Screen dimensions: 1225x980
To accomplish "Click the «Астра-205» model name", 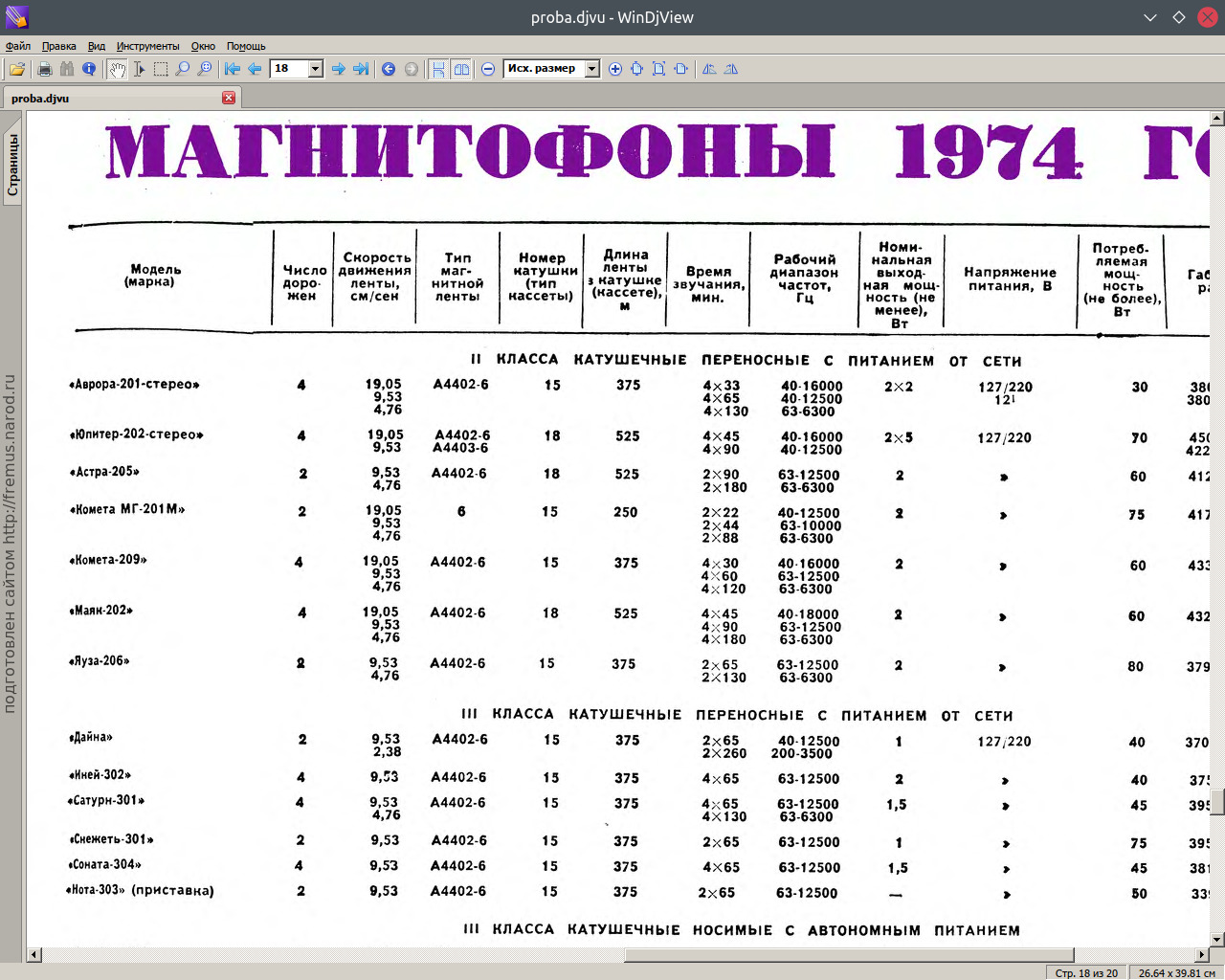I will (104, 472).
